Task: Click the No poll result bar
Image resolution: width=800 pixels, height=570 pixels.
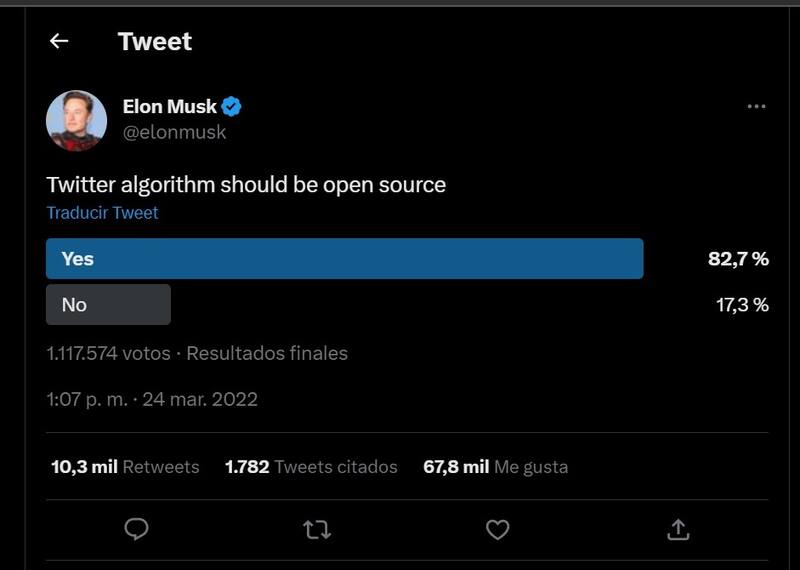Action: tap(108, 305)
